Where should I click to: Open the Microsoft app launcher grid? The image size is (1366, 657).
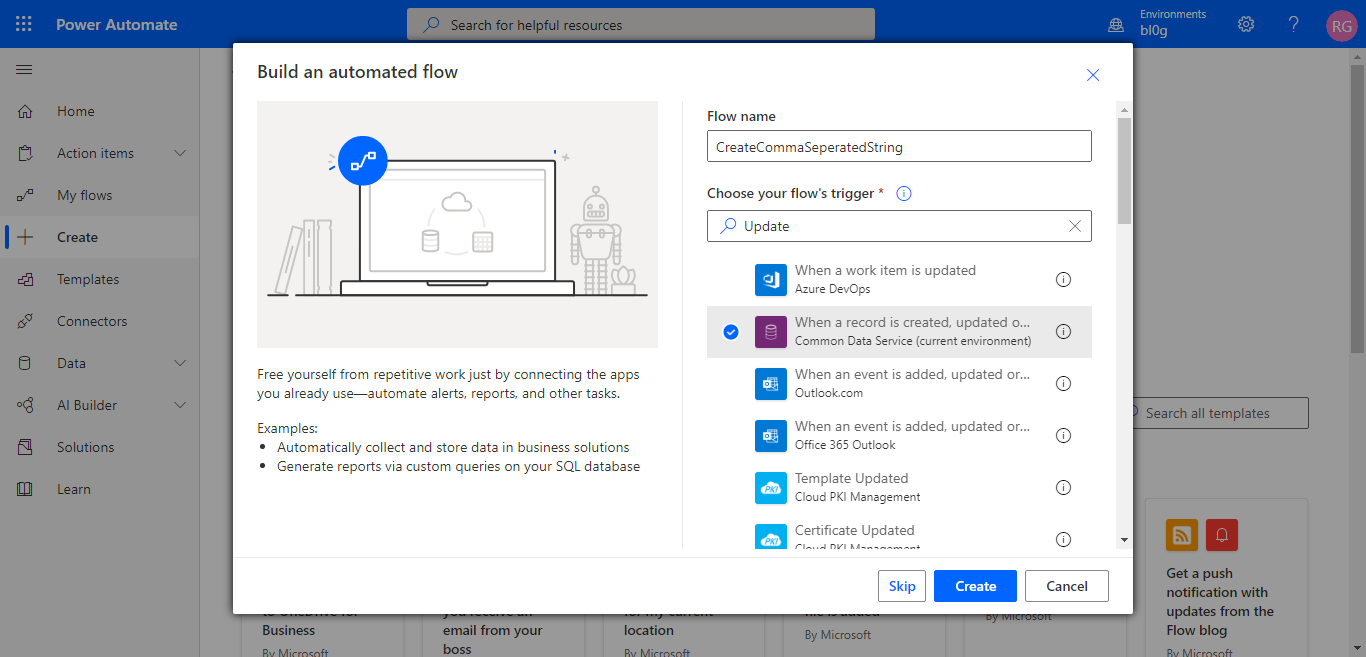click(22, 24)
